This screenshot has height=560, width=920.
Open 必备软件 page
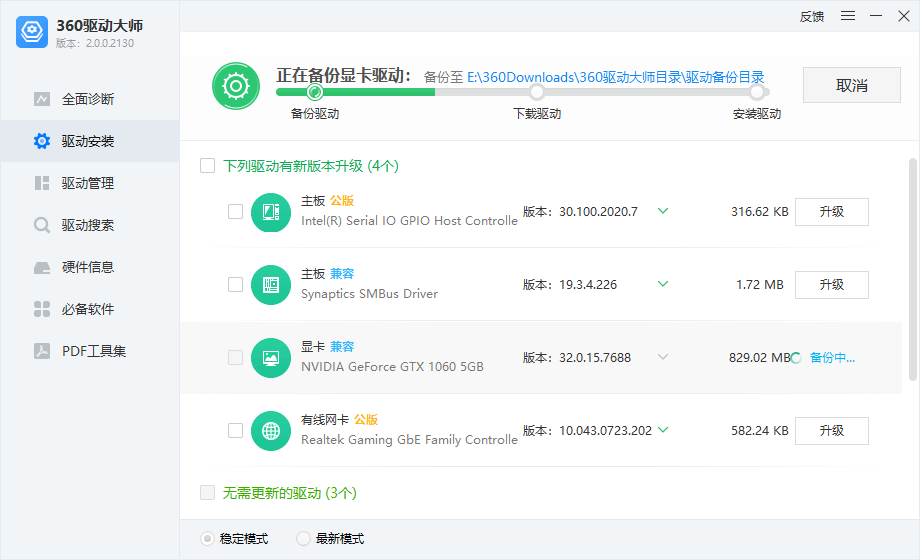(x=90, y=309)
